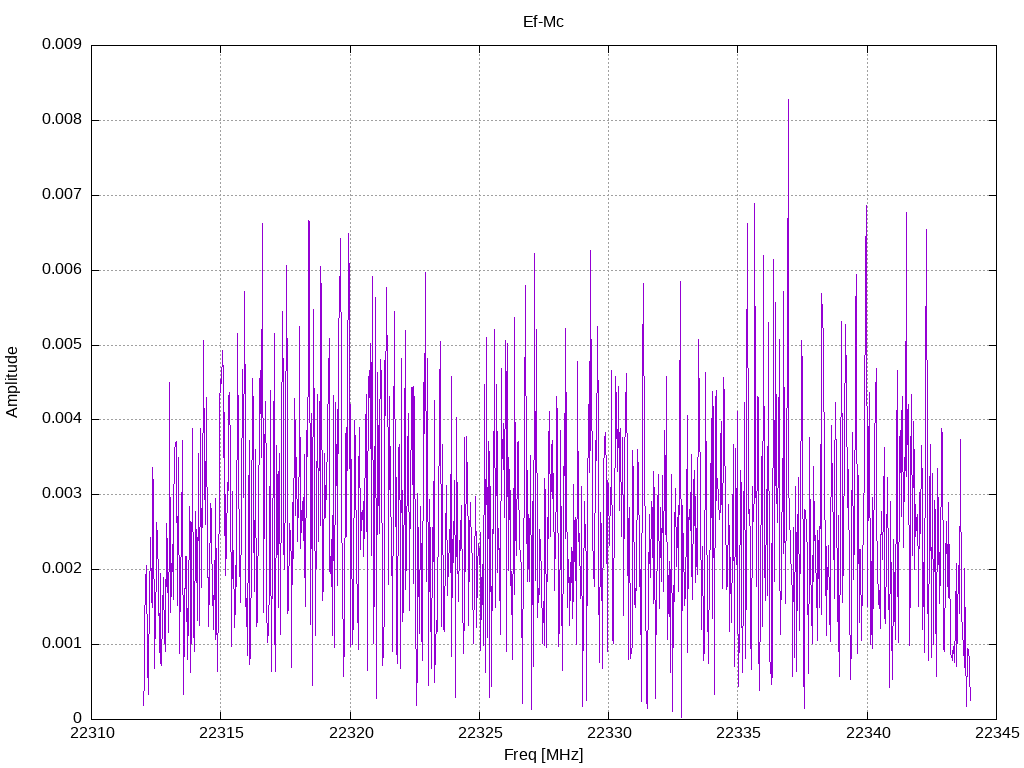Click the 0.007 y-axis tick label
The width and height of the screenshot is (1024, 768).
point(62,194)
